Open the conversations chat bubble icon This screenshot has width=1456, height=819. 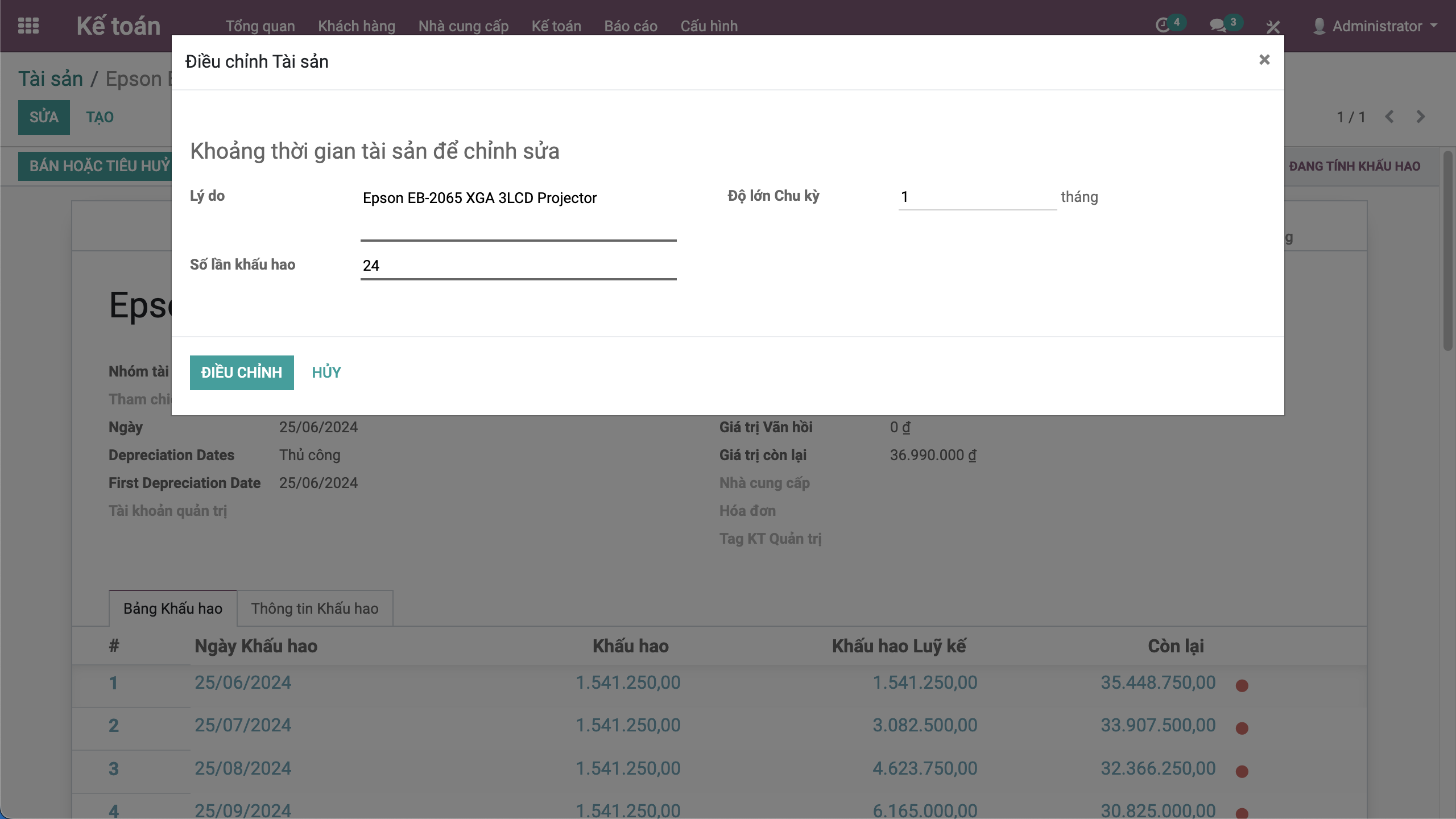click(x=1217, y=26)
